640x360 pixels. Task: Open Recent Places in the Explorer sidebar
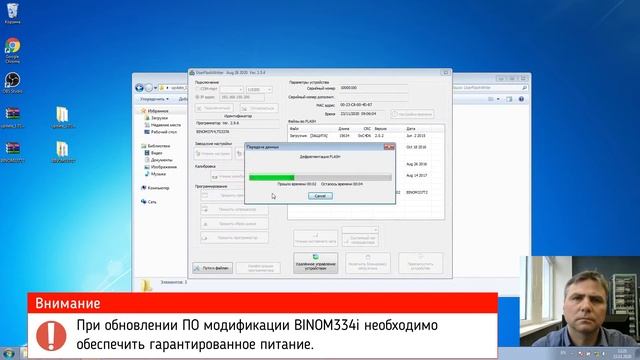[x=165, y=125]
